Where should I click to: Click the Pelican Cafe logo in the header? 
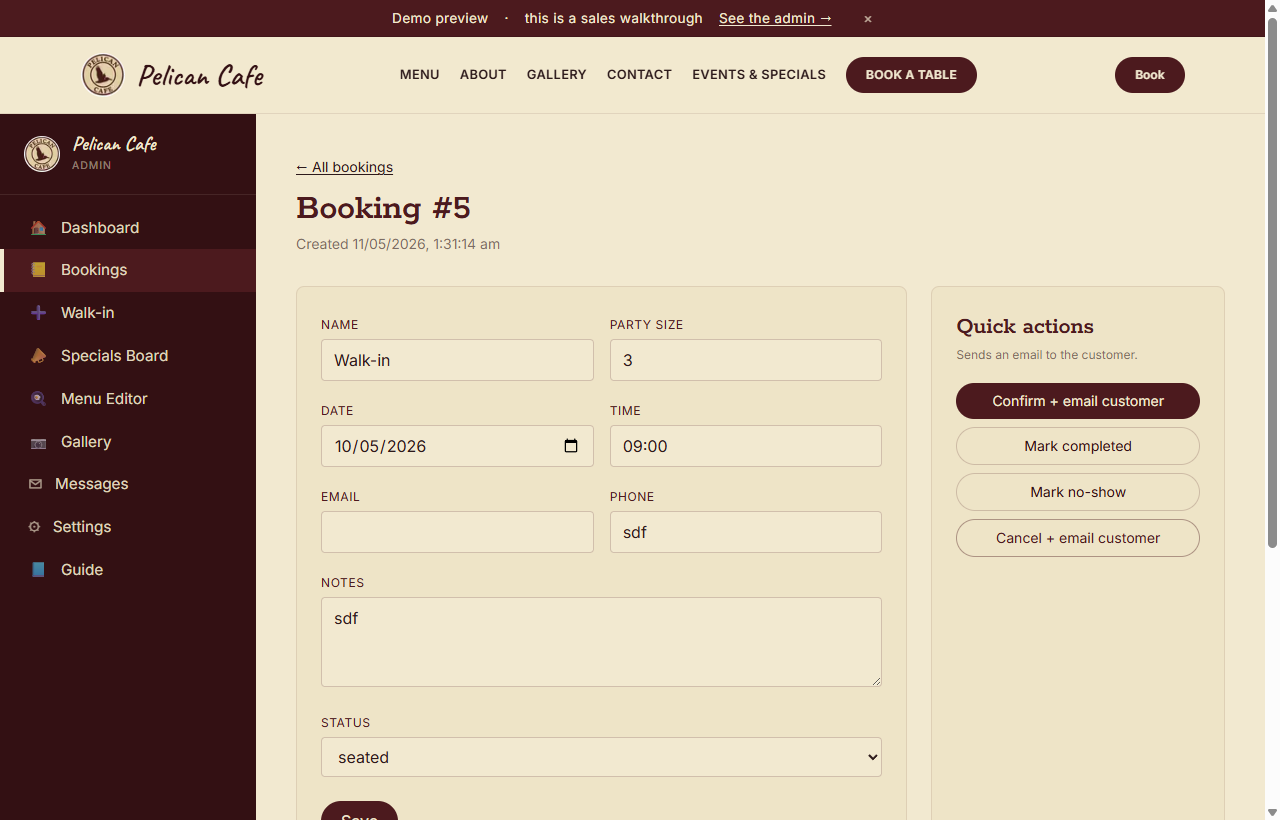coord(173,75)
